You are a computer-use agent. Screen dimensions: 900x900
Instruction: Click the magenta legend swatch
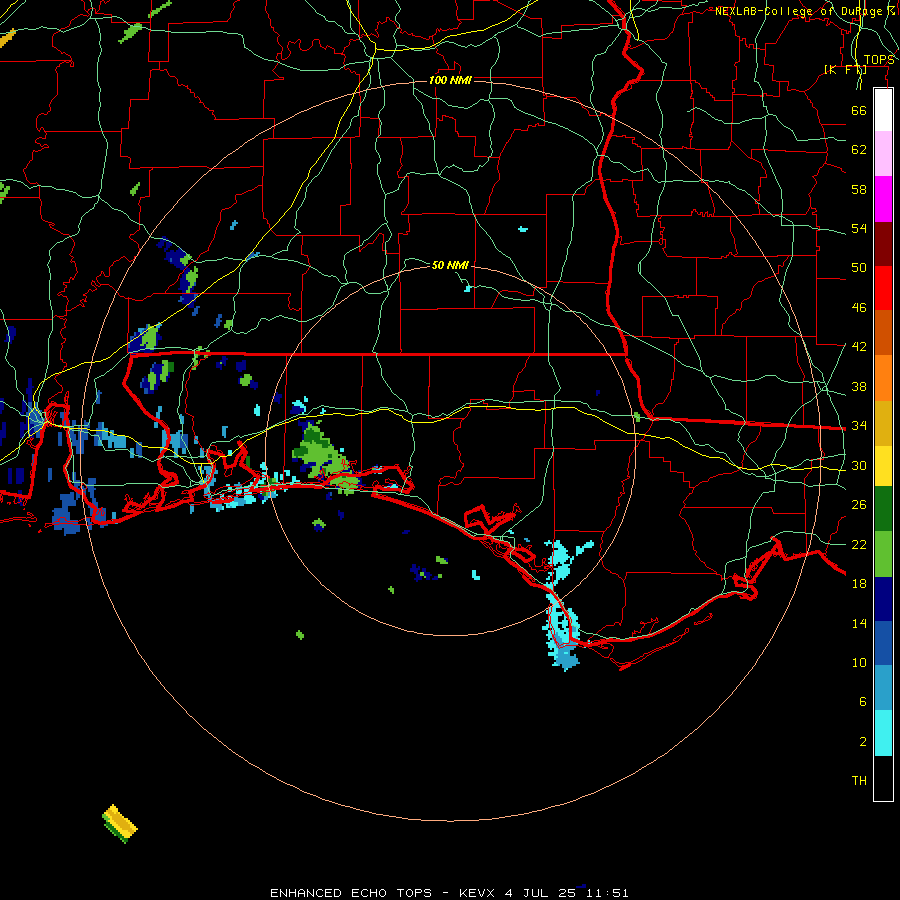coord(883,199)
